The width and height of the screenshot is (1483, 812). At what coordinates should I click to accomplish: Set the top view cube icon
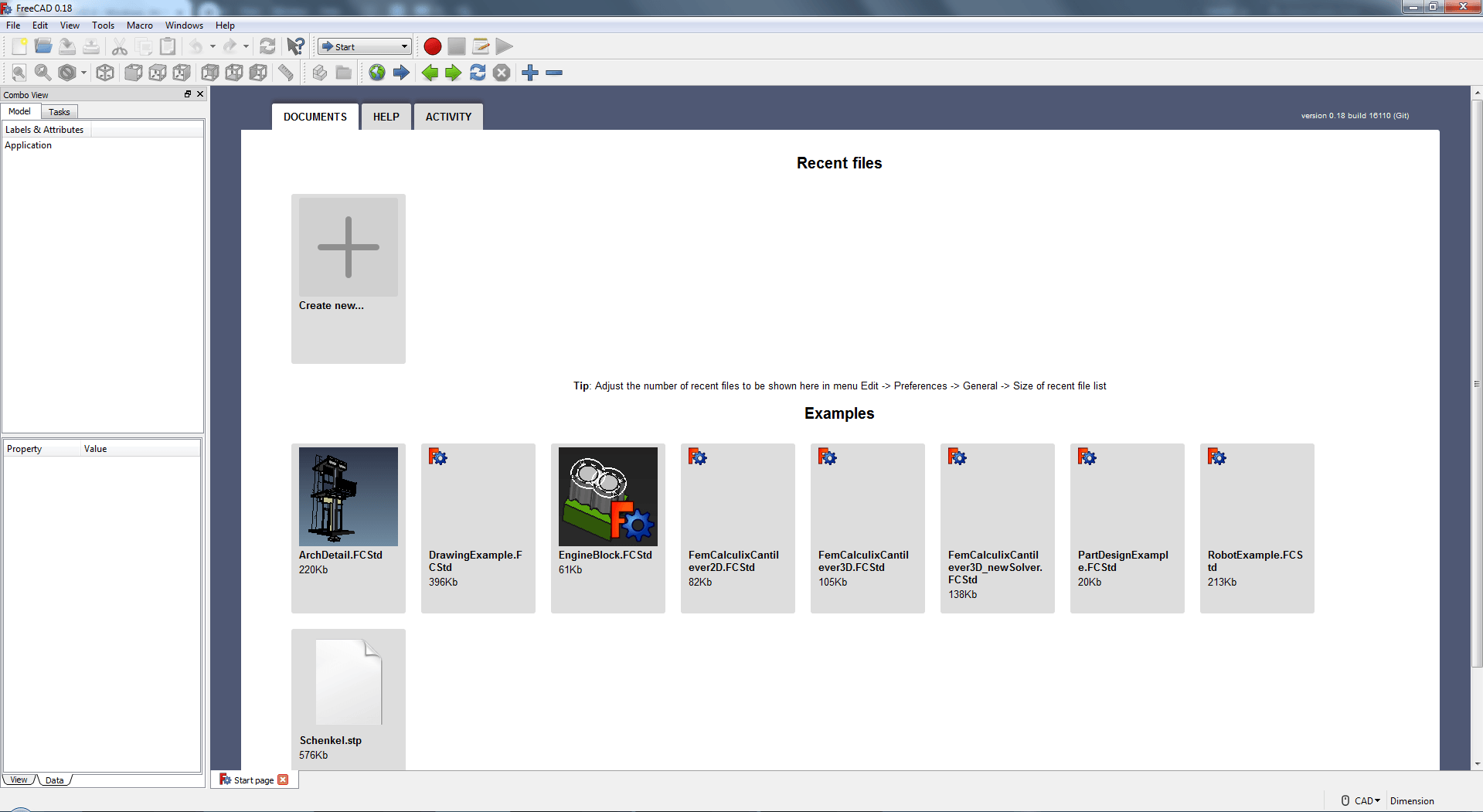[158, 73]
